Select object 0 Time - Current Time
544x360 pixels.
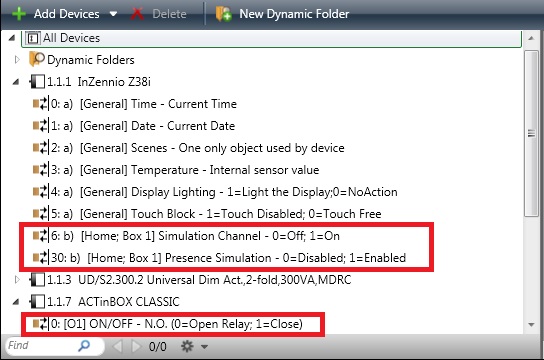(x=144, y=104)
